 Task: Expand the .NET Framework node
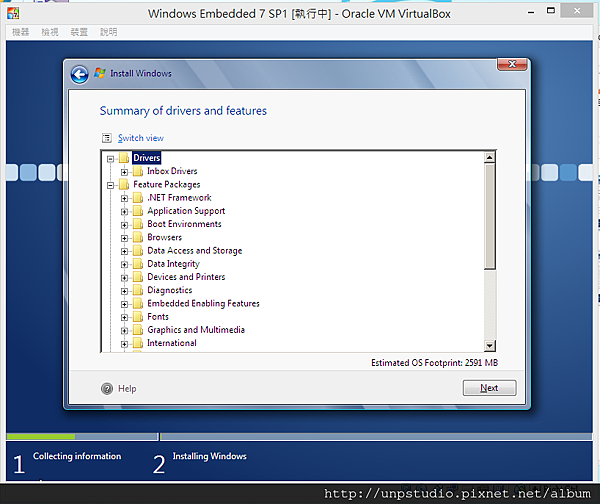click(x=124, y=198)
